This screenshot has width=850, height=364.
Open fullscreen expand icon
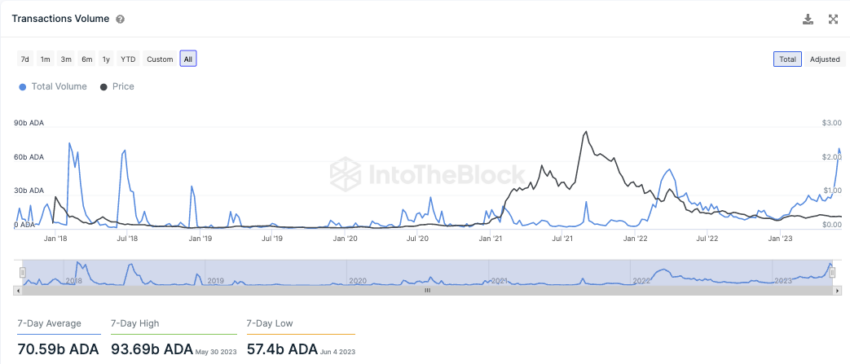[833, 20]
